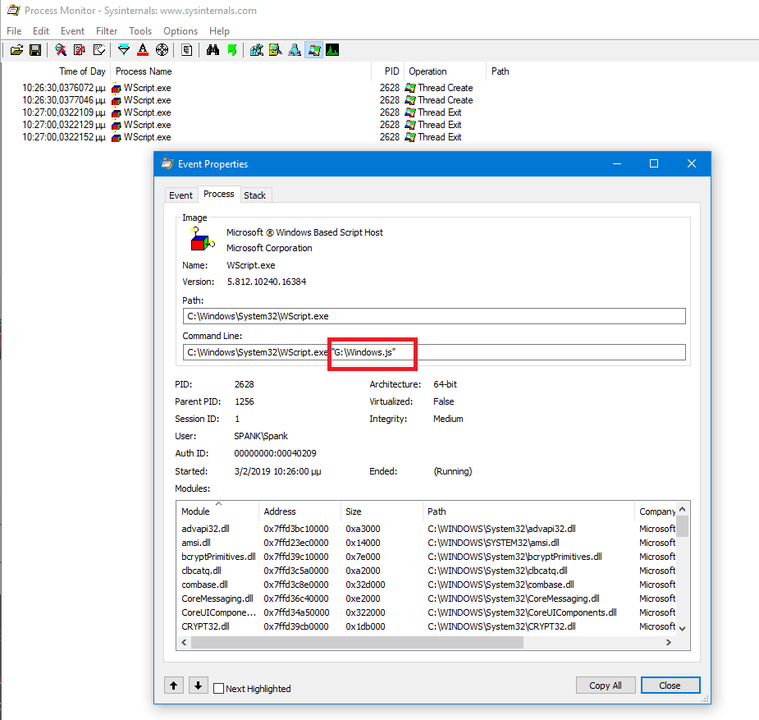The width and height of the screenshot is (759, 720).
Task: Open the Edit menu
Action: [41, 31]
